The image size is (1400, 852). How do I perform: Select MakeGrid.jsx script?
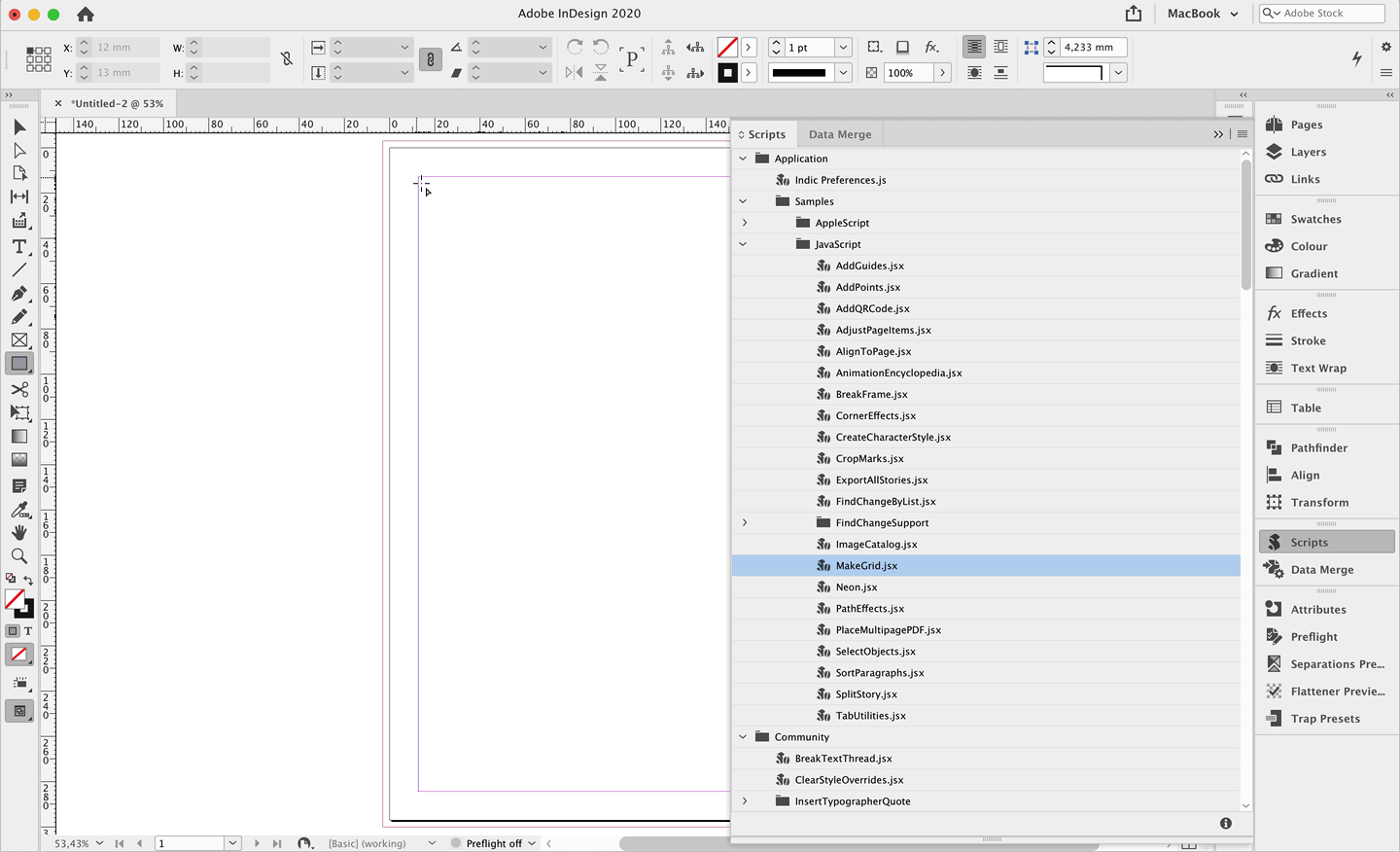pos(986,565)
